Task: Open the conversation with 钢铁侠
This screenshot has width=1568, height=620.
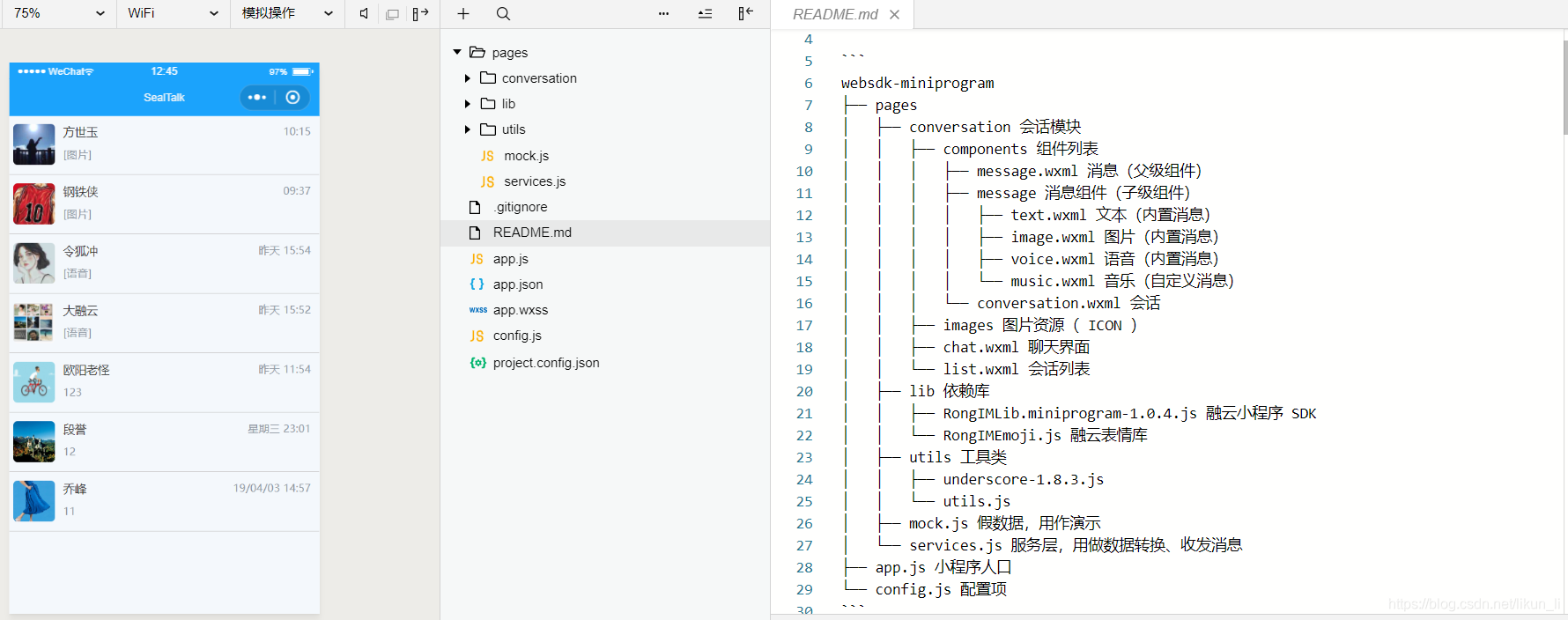Action: pos(165,204)
